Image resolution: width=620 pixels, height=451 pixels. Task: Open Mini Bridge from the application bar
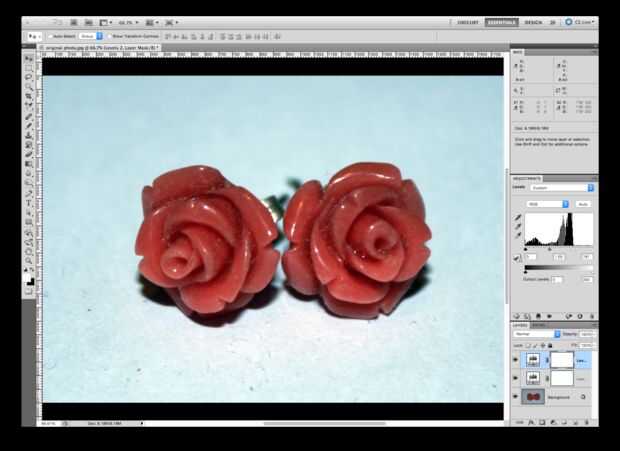pos(89,23)
